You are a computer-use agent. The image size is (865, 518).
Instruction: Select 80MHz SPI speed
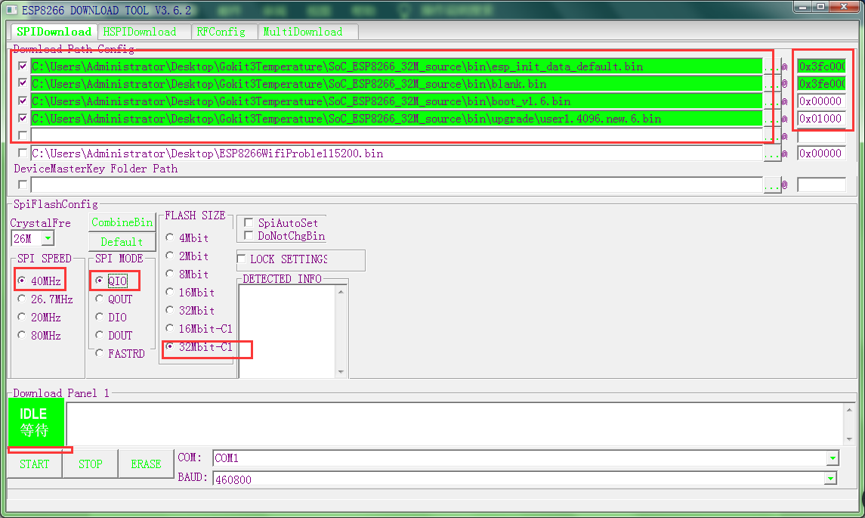click(40, 335)
